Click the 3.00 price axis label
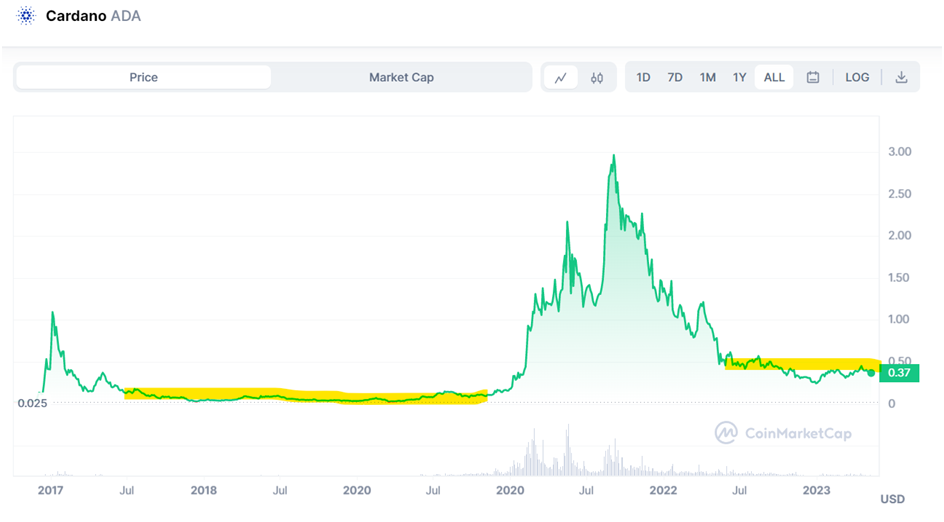This screenshot has width=944, height=522. [899, 152]
